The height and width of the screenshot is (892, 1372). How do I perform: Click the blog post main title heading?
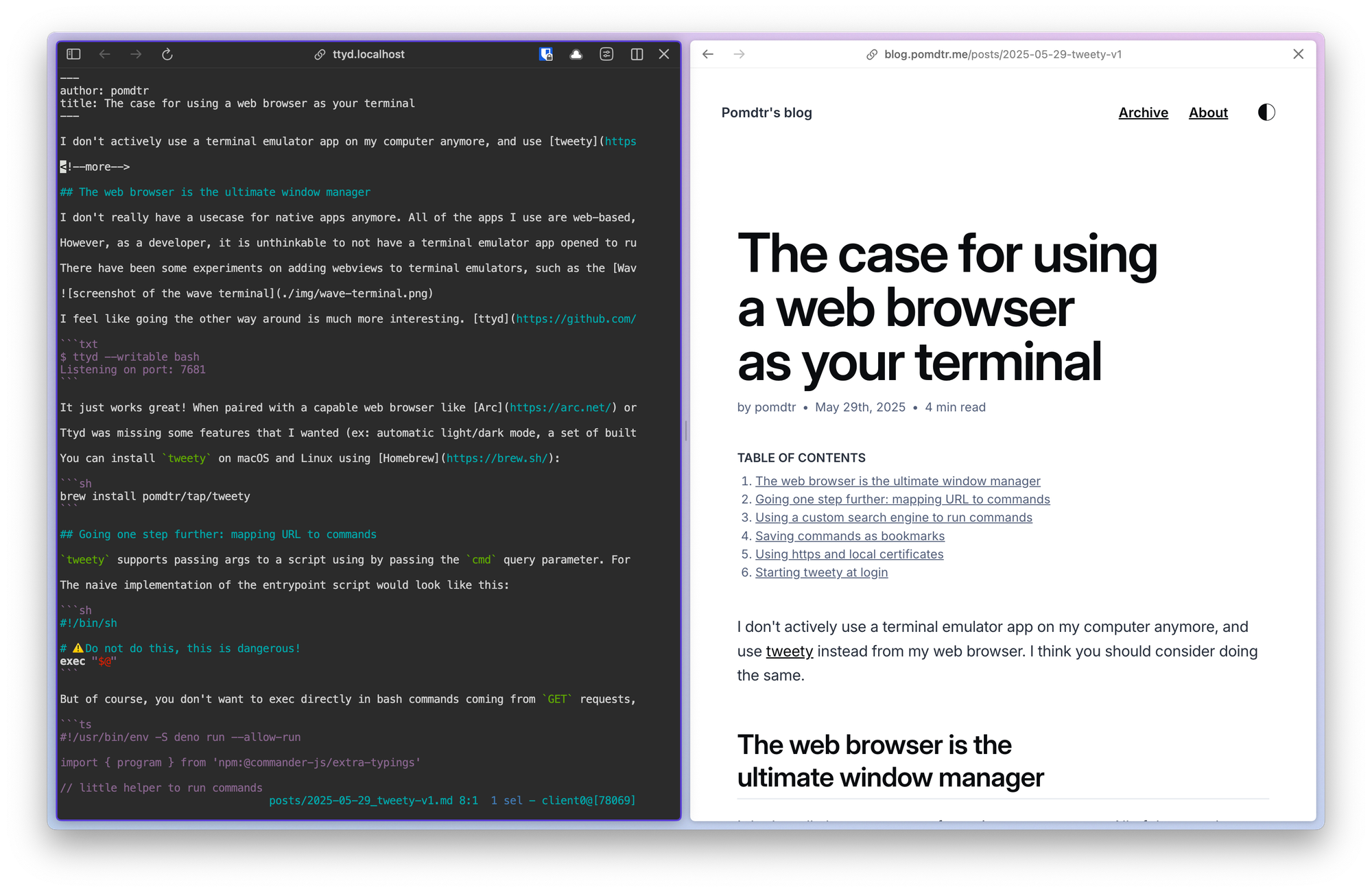click(x=947, y=307)
